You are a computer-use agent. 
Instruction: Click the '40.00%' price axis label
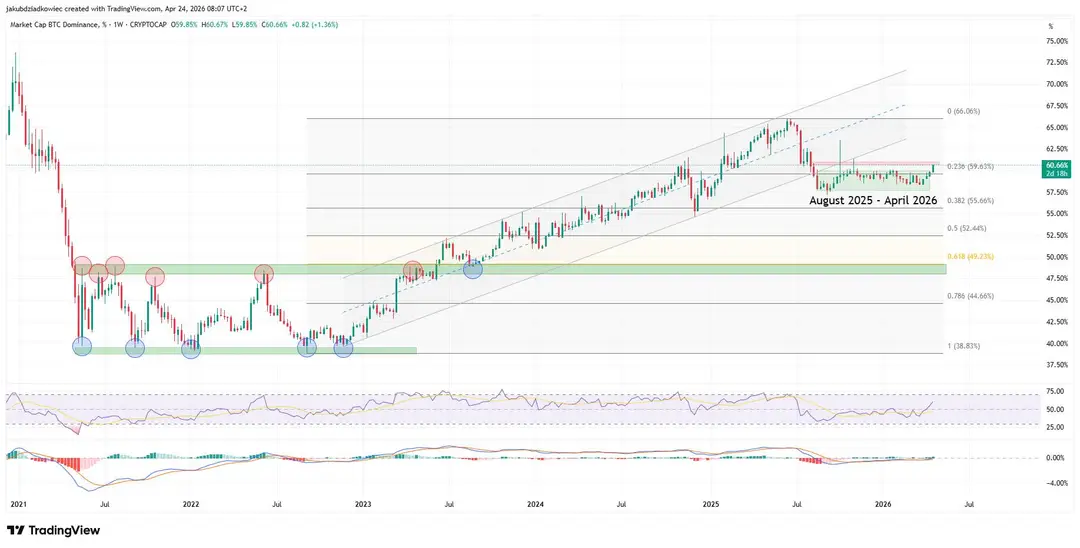click(x=1057, y=344)
